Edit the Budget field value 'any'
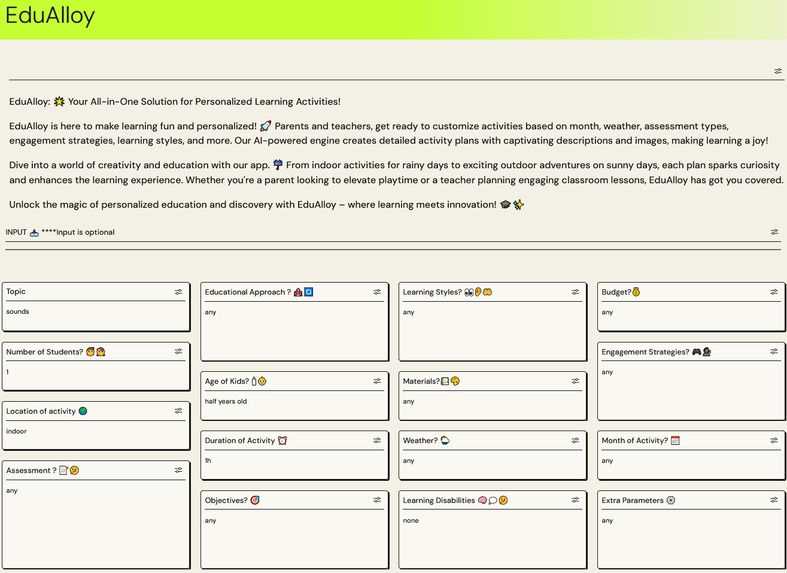This screenshot has width=787, height=573. pos(691,316)
